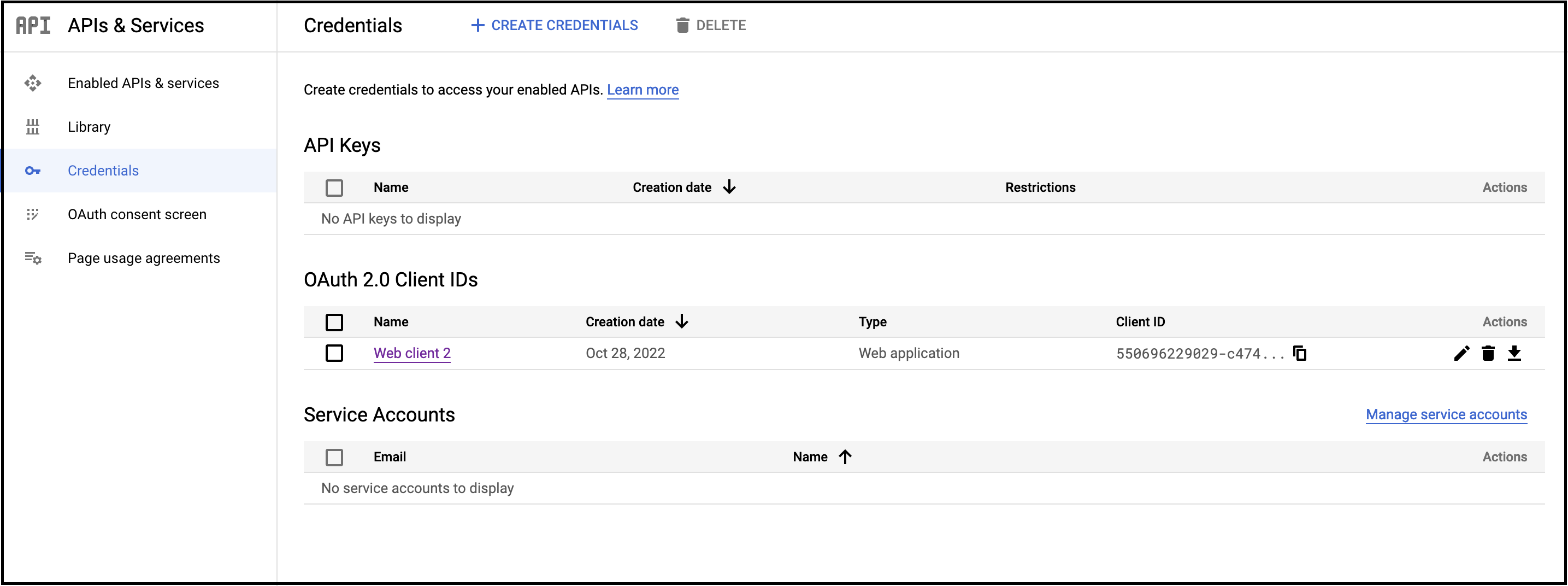Click the OAuth 2.0 Client IDs heading
Screen dimensions: 1568x586
(391, 279)
